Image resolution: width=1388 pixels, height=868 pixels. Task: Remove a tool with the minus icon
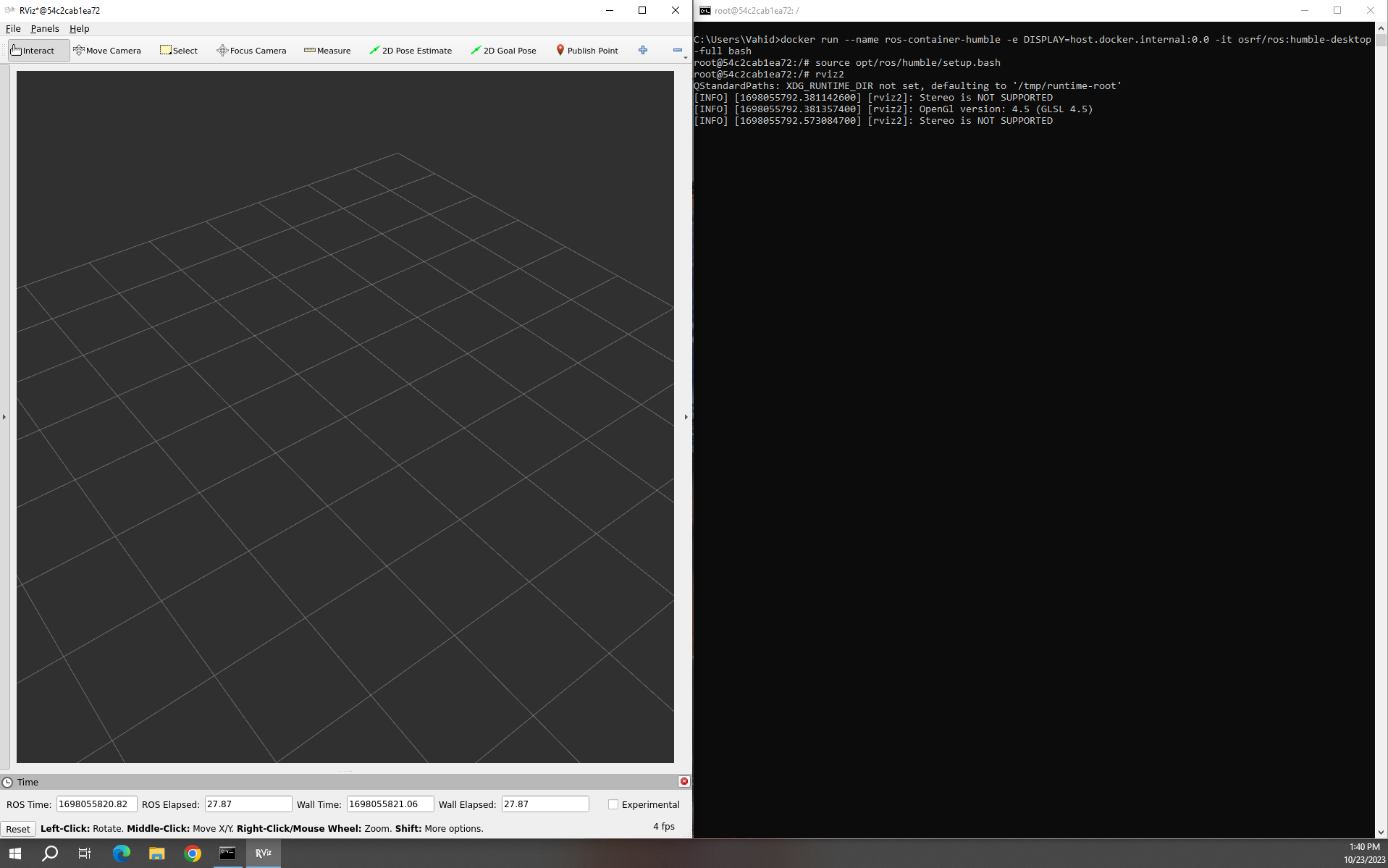[x=678, y=50]
